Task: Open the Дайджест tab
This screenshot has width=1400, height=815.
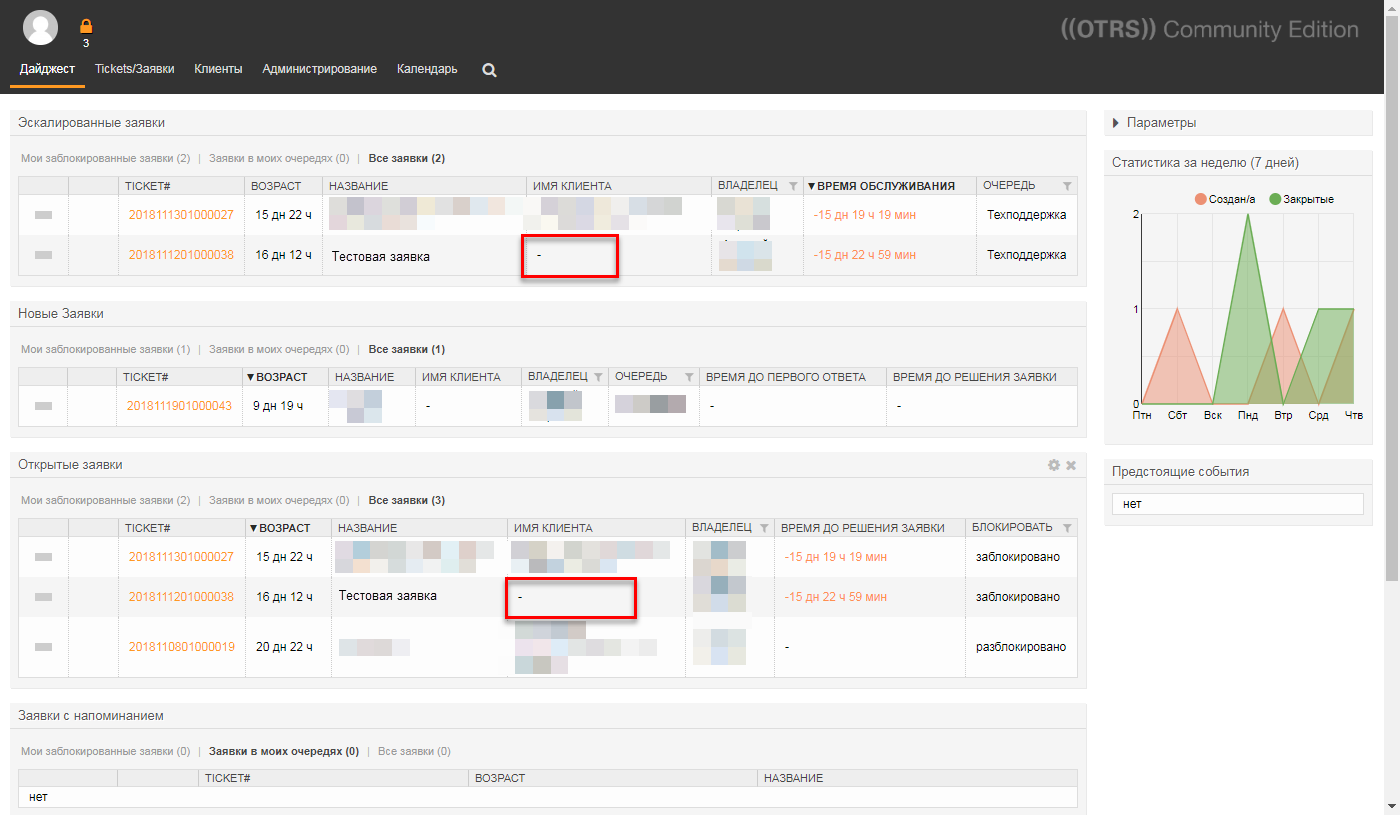Action: pyautogui.click(x=47, y=69)
